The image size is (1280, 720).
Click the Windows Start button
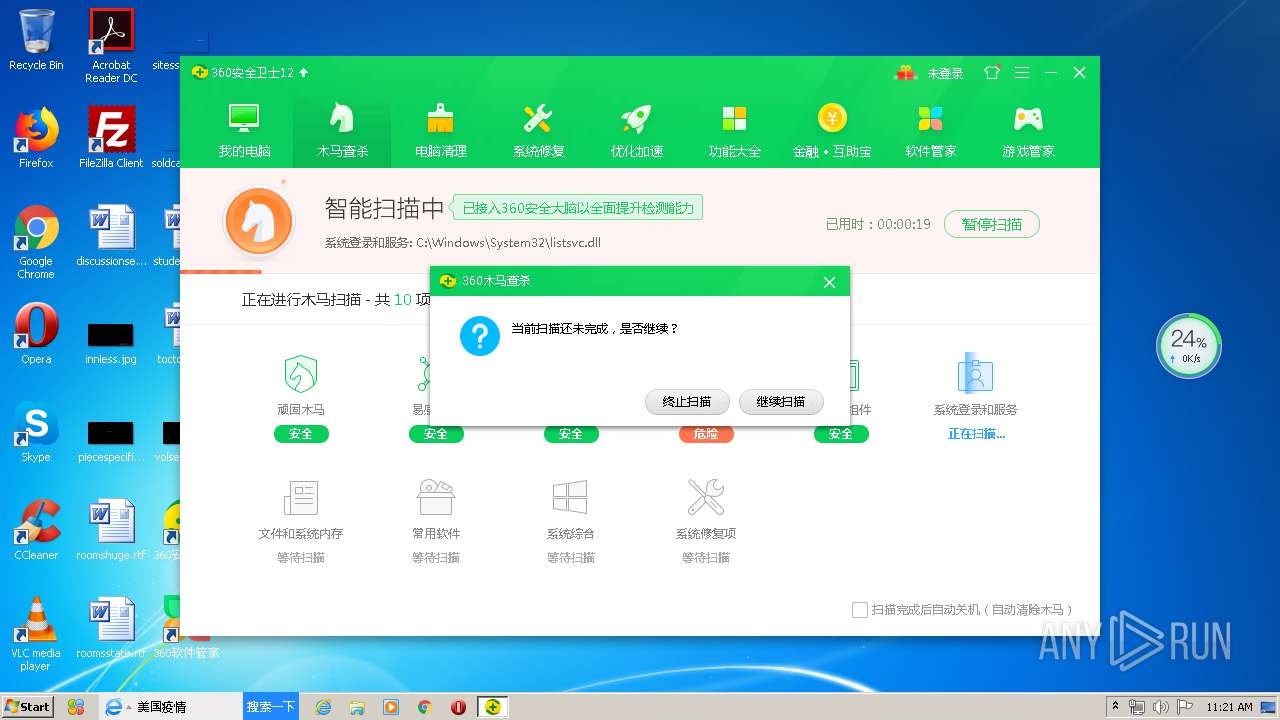click(28, 706)
